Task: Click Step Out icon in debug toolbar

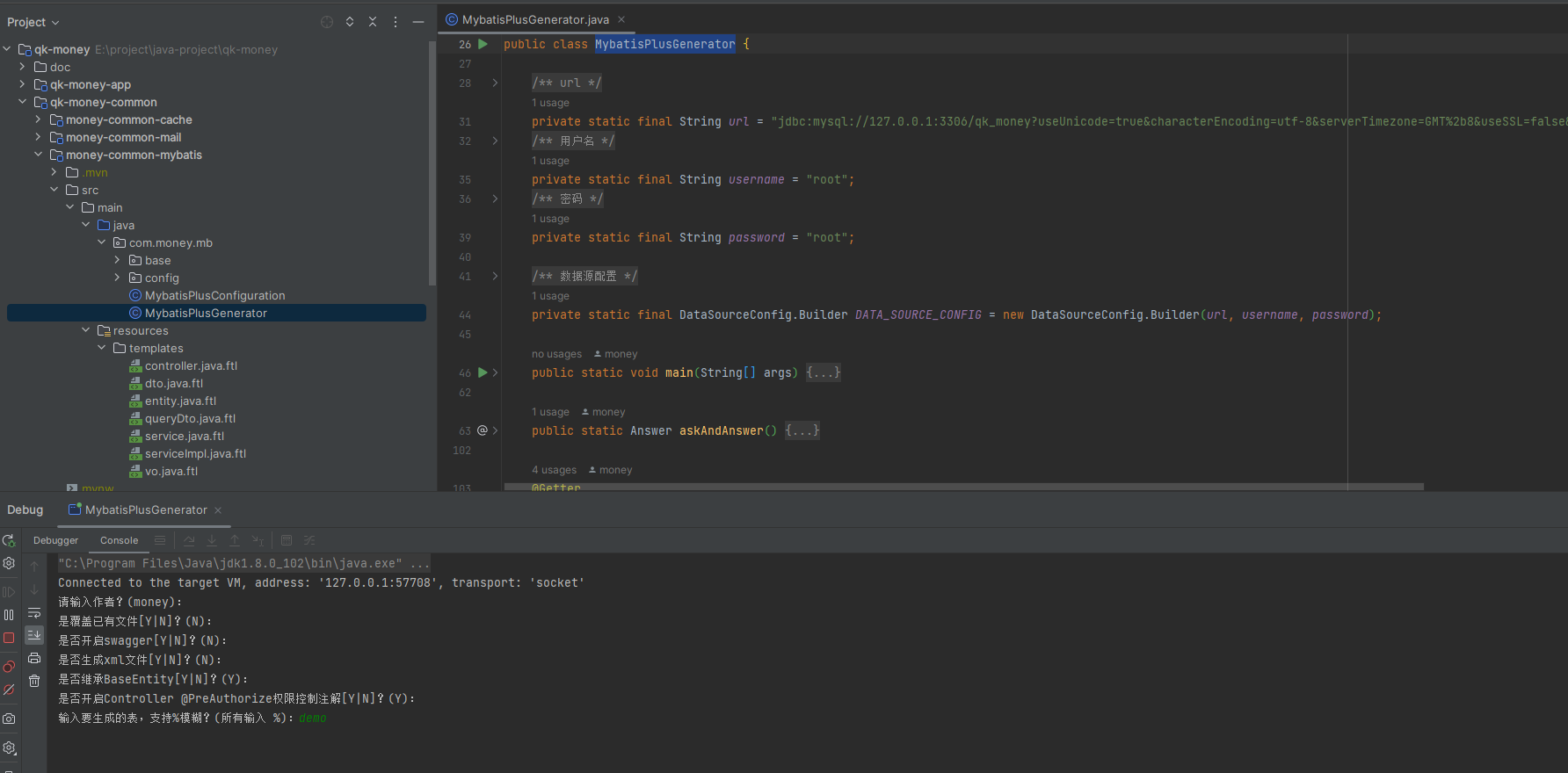Action: (x=235, y=540)
